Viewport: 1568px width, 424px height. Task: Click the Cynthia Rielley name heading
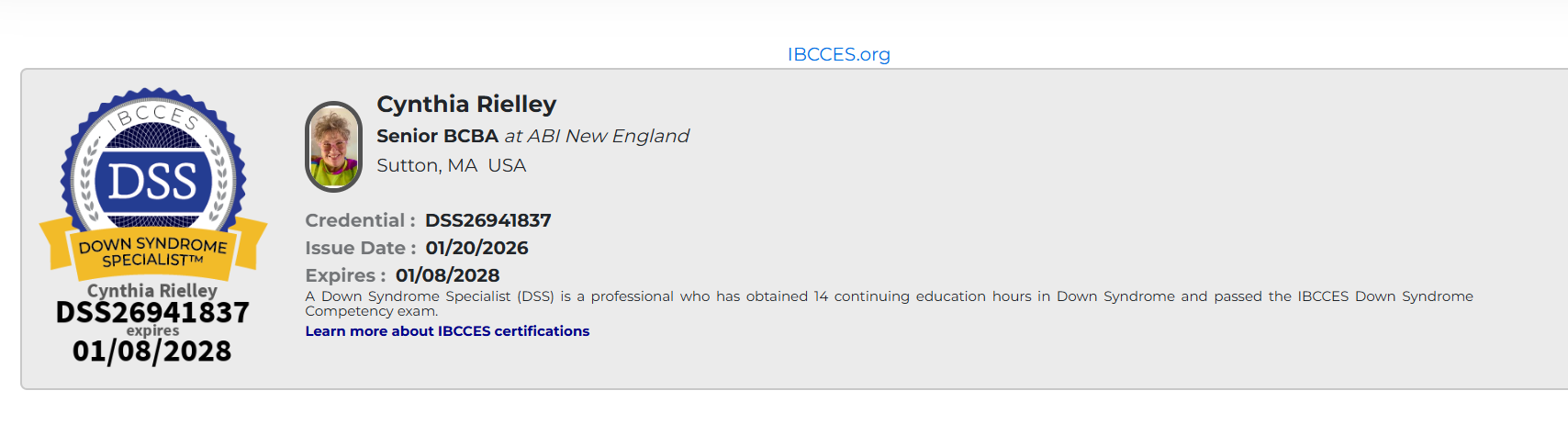(466, 105)
